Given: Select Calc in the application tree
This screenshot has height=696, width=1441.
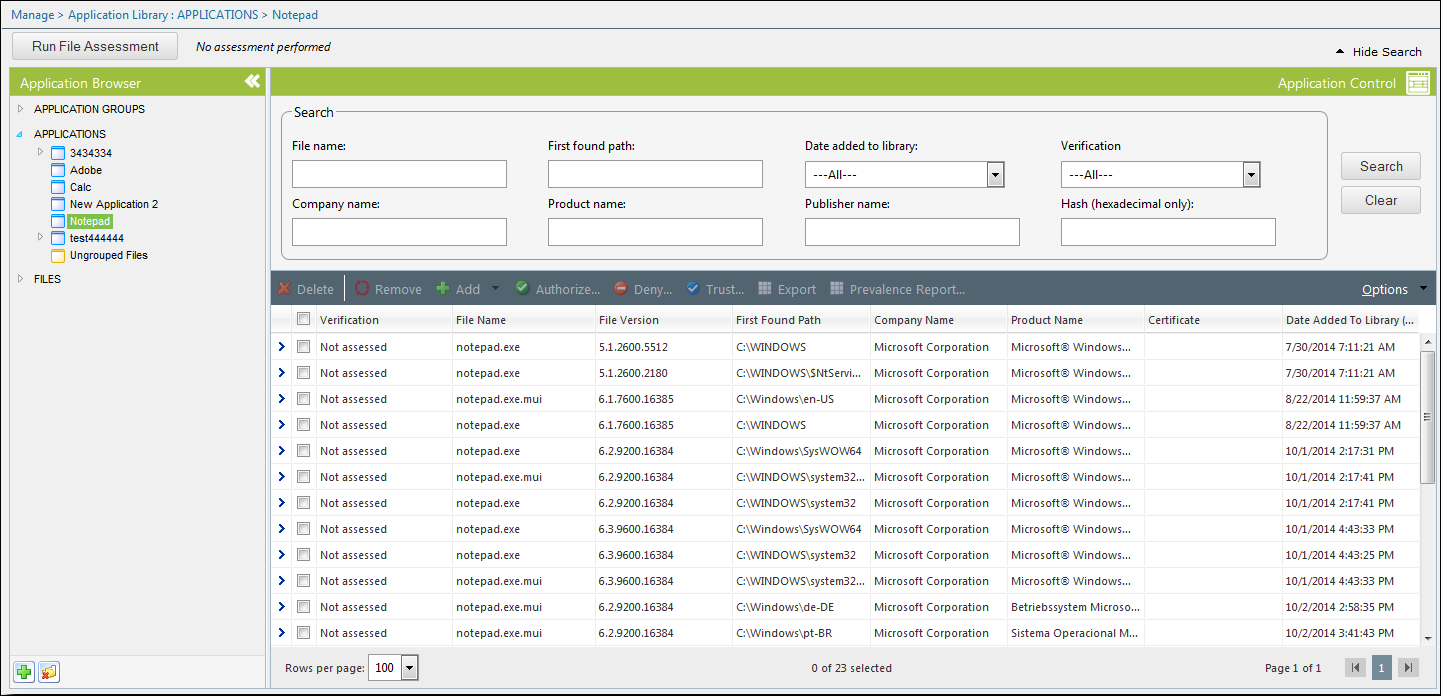Looking at the screenshot, I should pos(80,187).
